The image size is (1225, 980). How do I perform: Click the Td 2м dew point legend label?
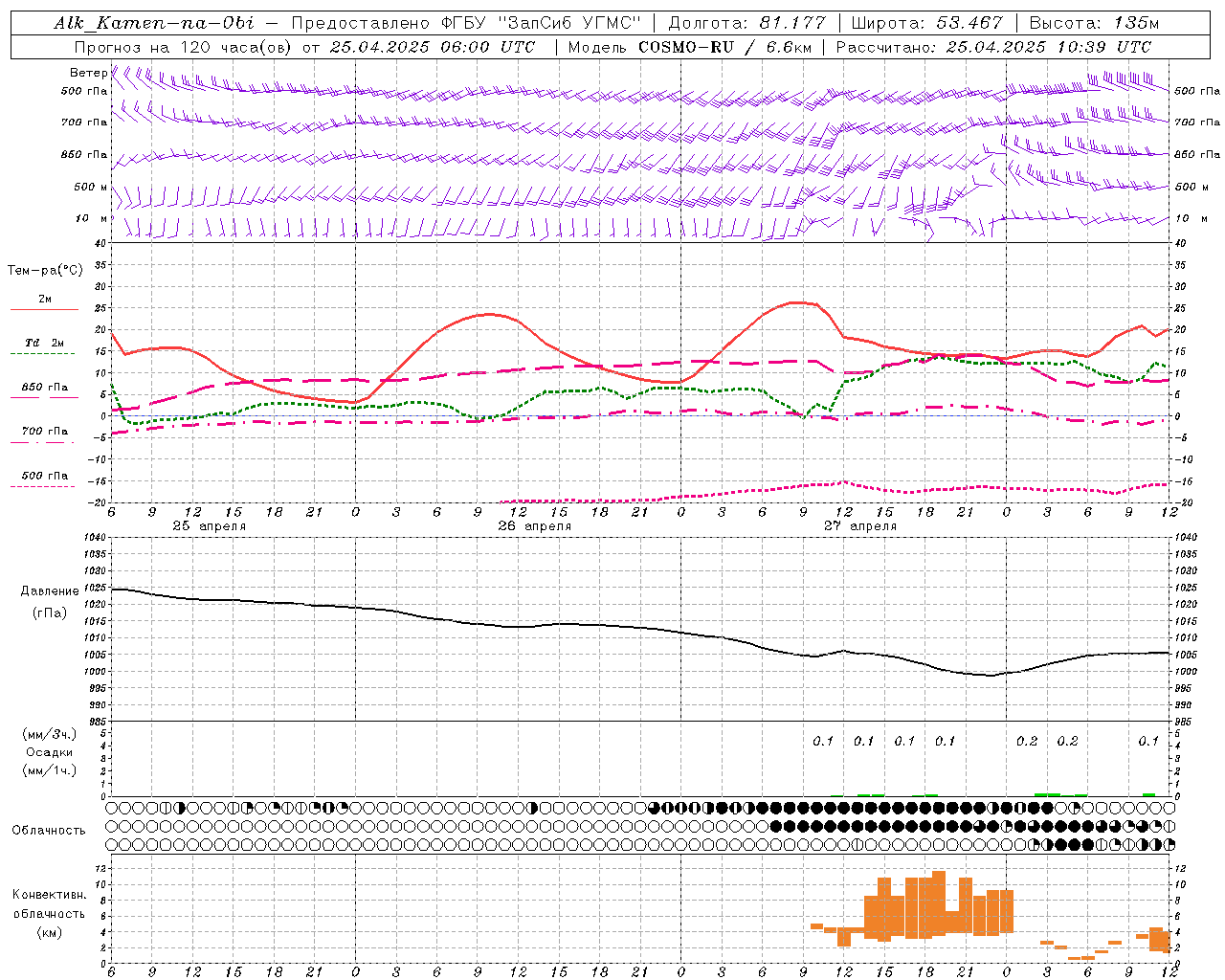coord(45,343)
